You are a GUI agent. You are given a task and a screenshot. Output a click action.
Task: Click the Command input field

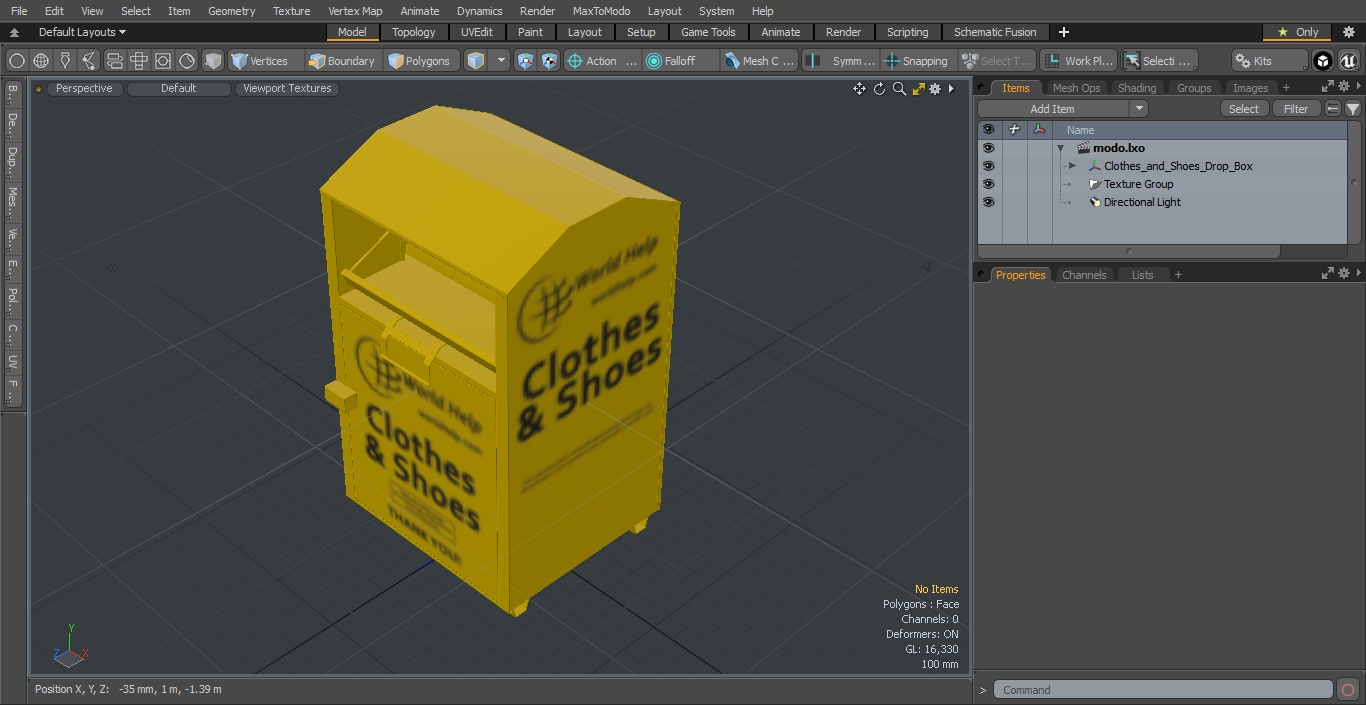coord(1163,690)
